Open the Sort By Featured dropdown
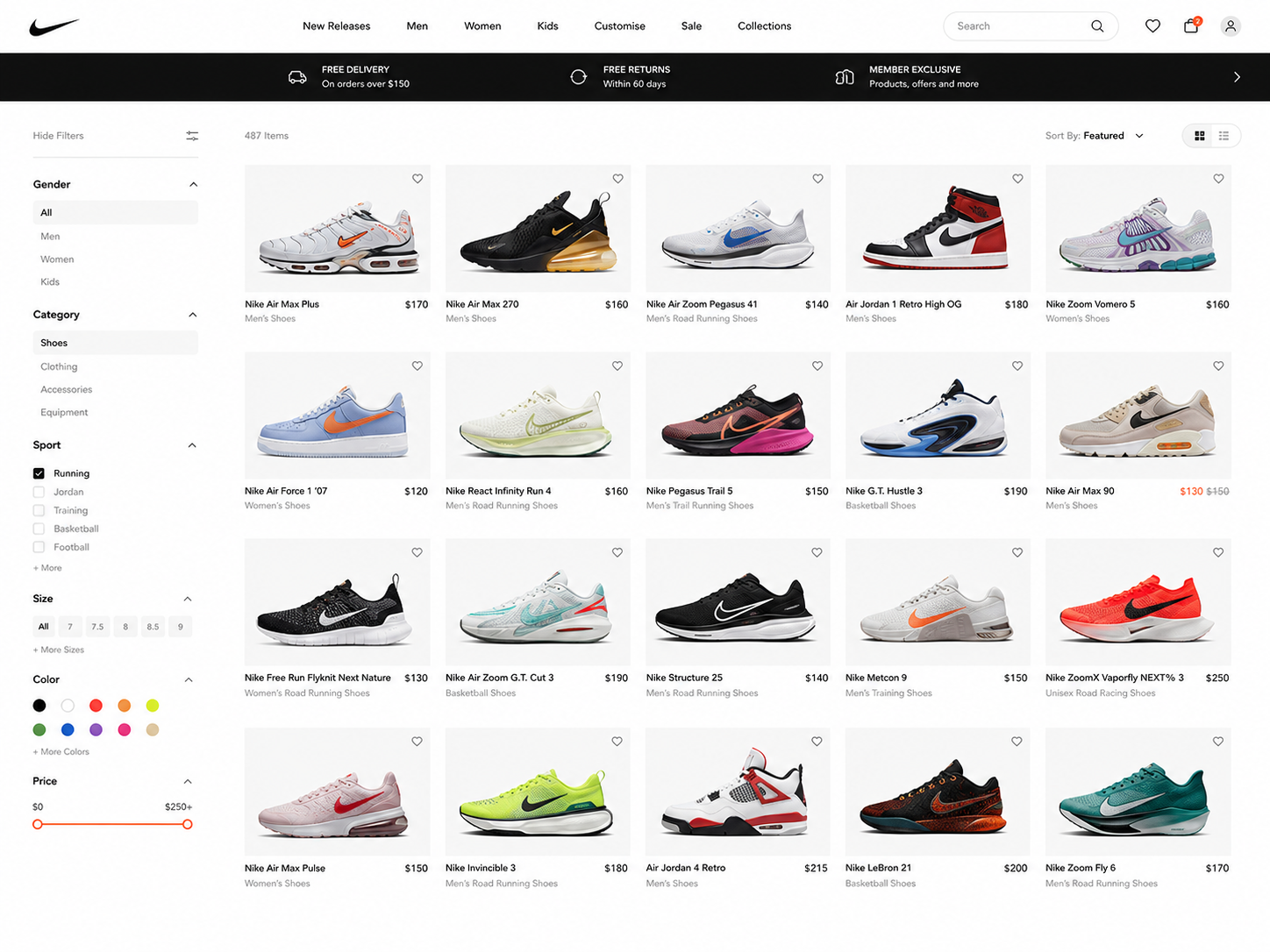Screen dimensions: 1270x952 [x=1095, y=136]
